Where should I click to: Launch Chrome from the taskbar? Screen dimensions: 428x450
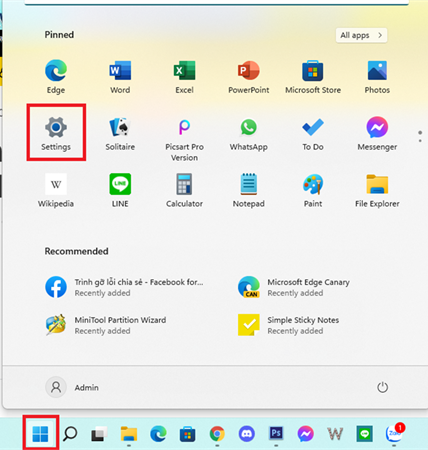tap(217, 434)
